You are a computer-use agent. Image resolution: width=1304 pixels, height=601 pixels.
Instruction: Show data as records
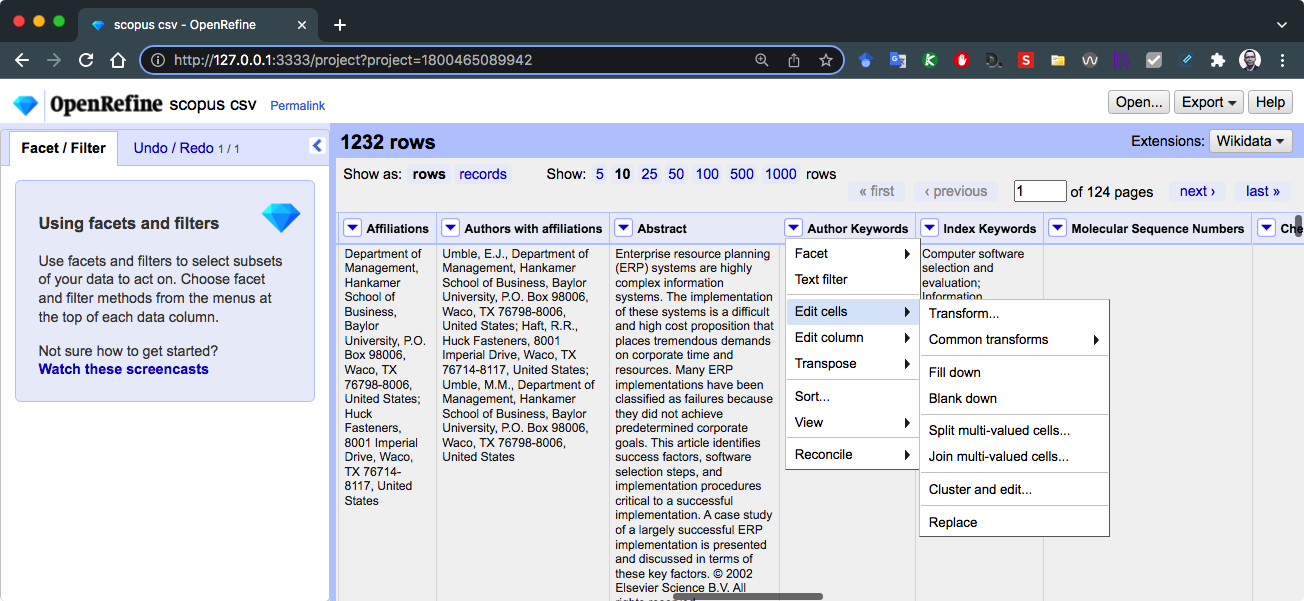click(x=483, y=174)
